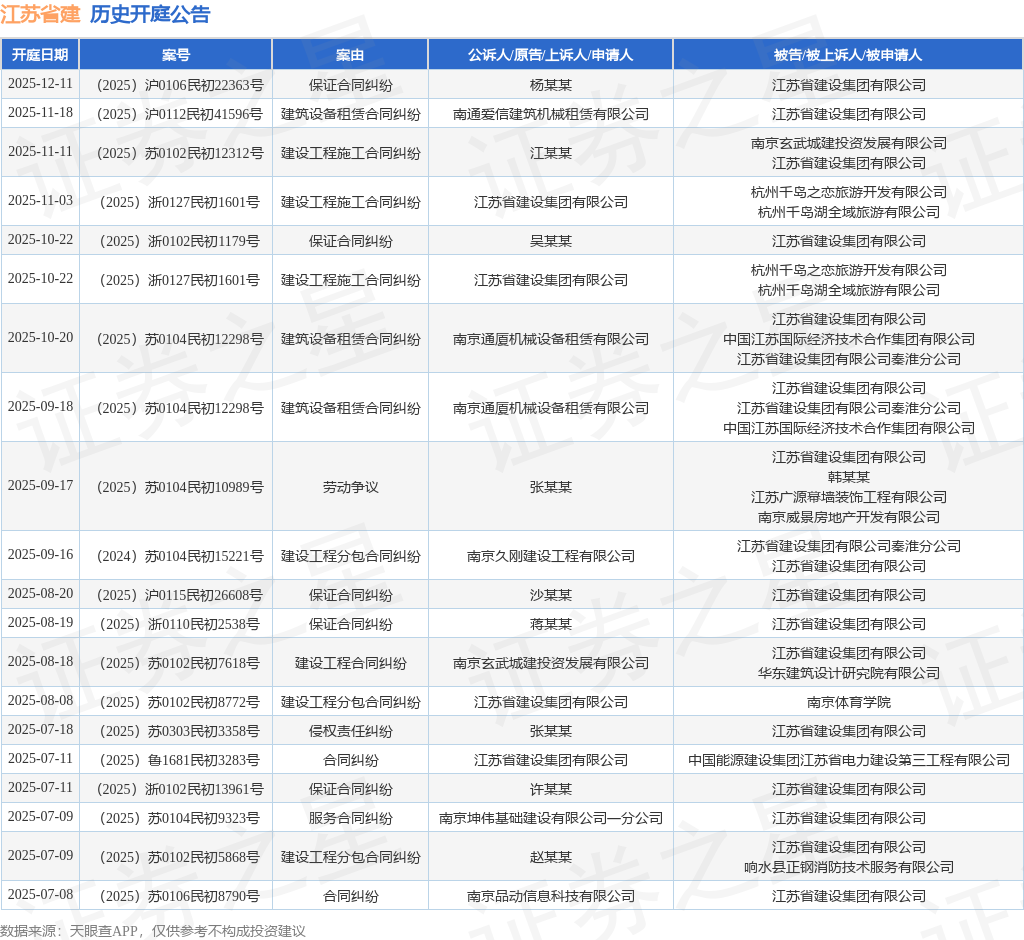Click 建设工程合同纠纷 case cause cell
1024x940 pixels.
click(350, 664)
